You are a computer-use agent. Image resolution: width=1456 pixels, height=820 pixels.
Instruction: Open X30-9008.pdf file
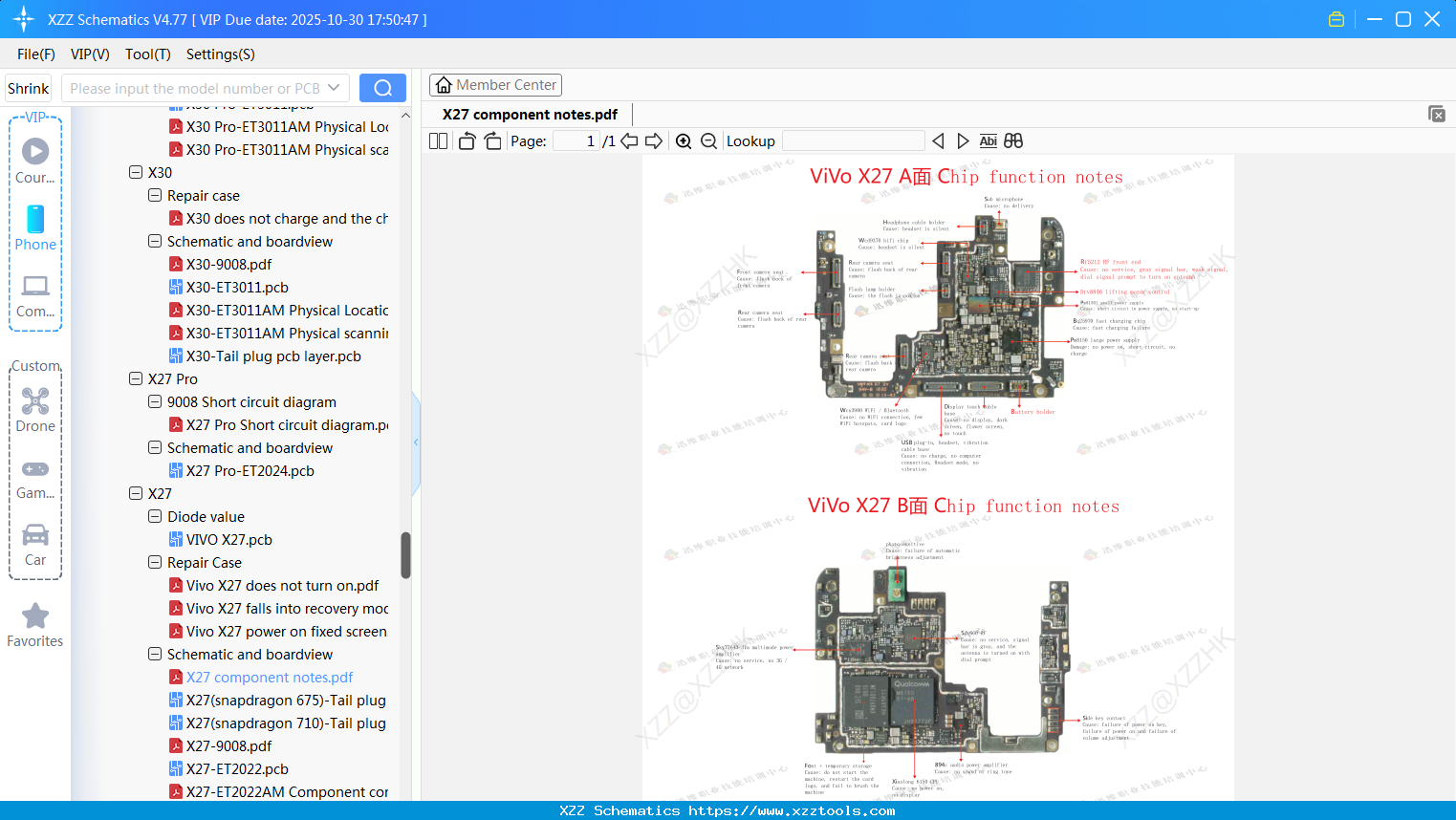click(228, 264)
